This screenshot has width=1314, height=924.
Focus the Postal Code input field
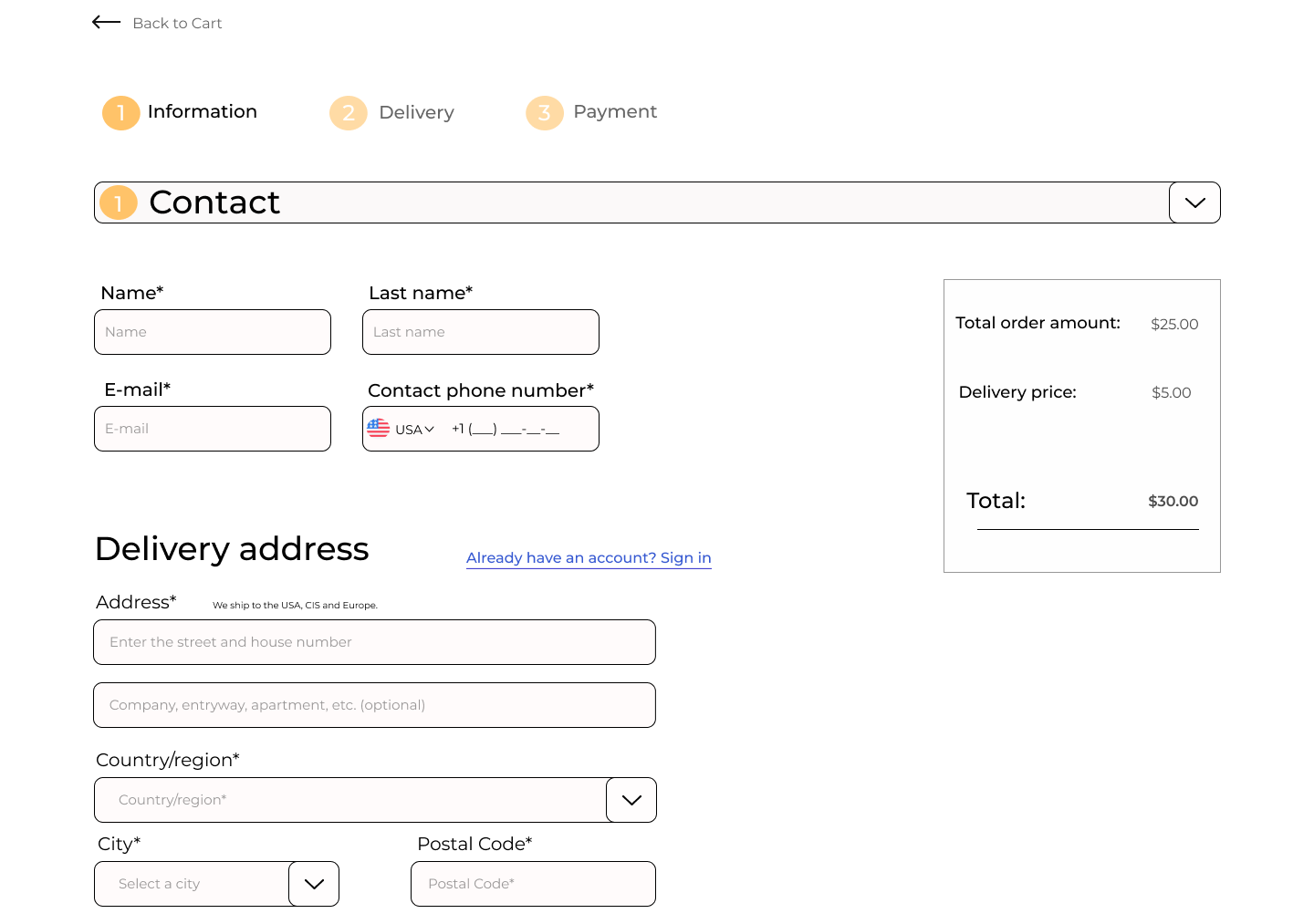coord(533,884)
